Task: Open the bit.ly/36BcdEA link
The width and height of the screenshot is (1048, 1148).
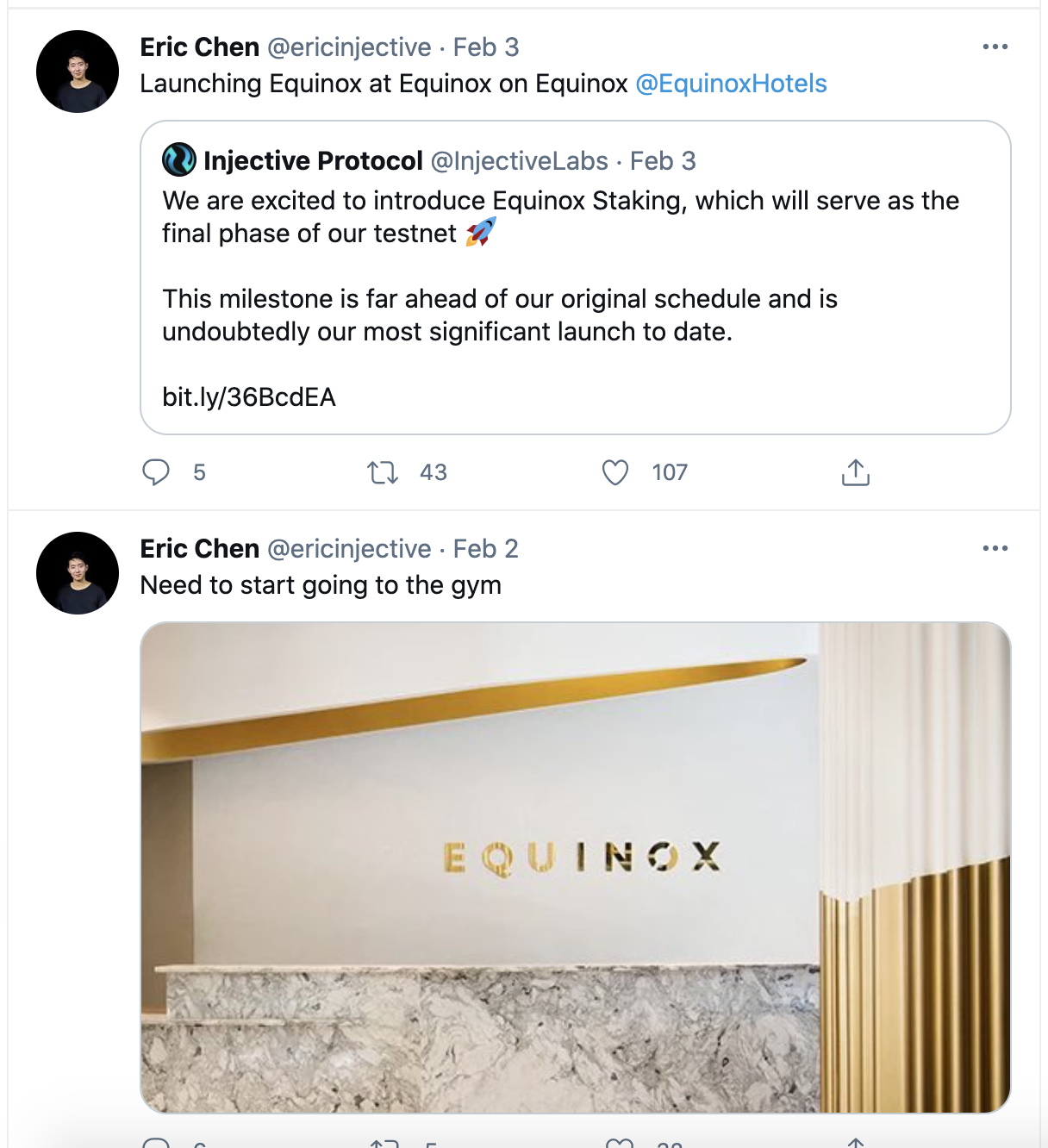Action: click(250, 397)
